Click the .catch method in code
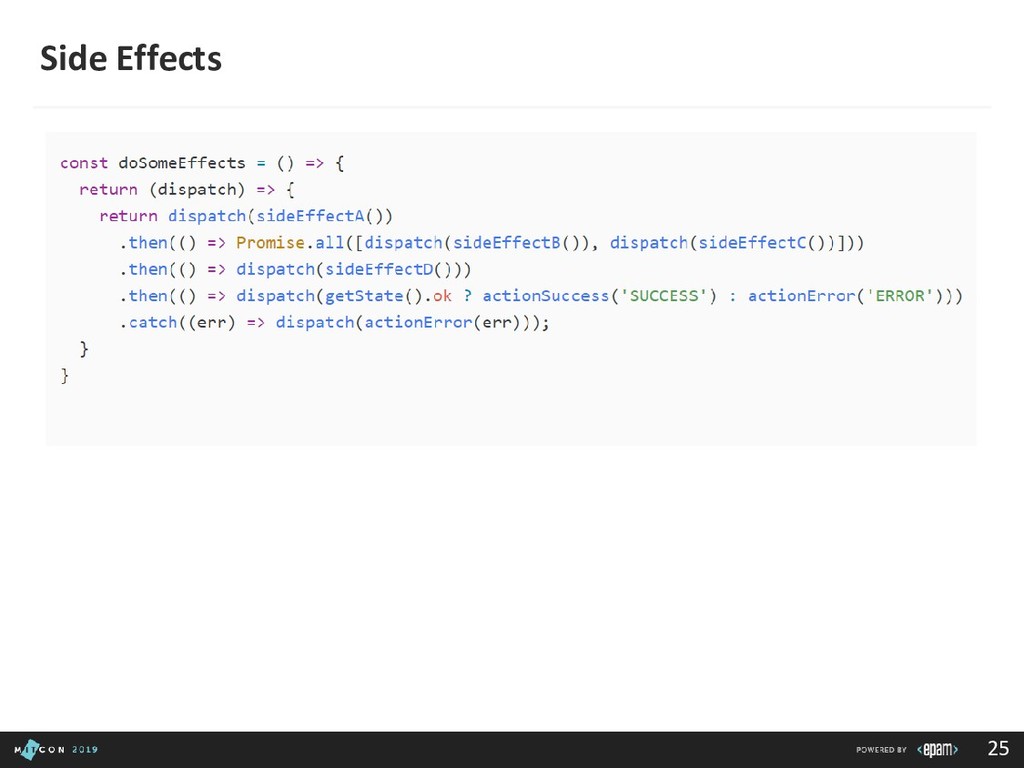The image size is (1024, 768). coord(148,323)
